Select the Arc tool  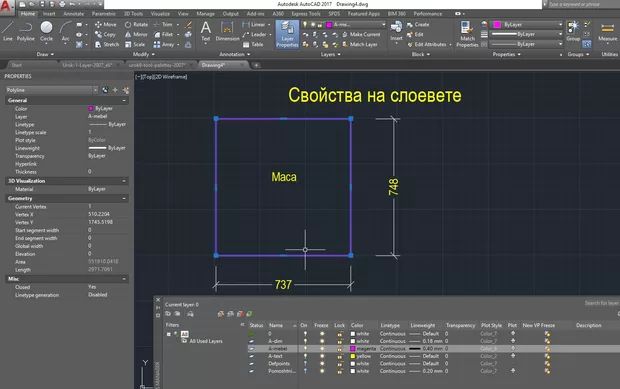(65, 31)
